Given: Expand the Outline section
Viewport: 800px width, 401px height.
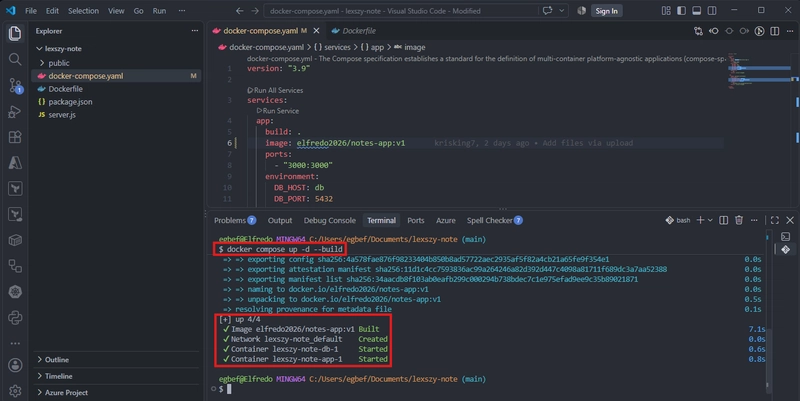Looking at the screenshot, I should [x=116, y=360].
